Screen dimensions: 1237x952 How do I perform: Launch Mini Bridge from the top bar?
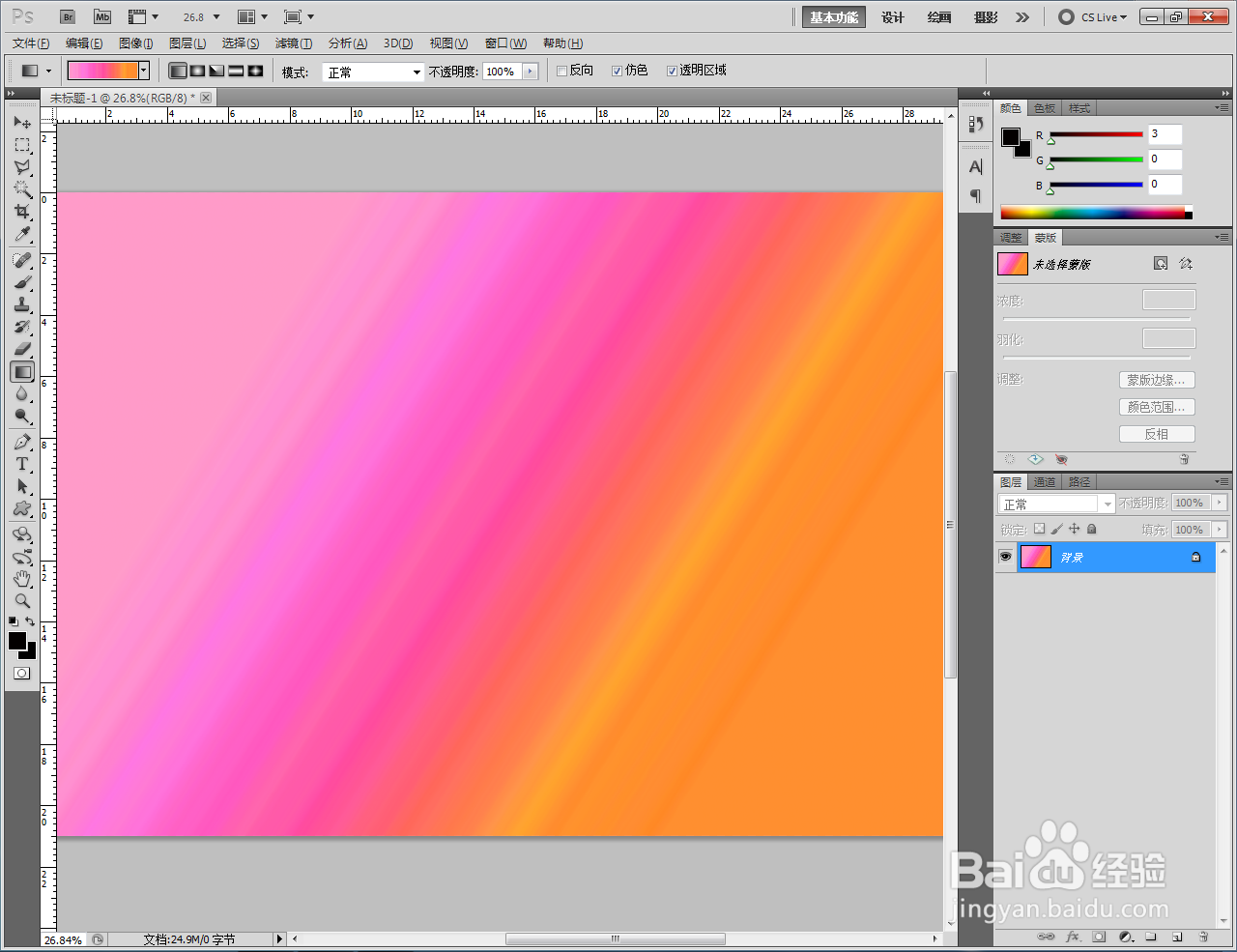click(101, 17)
